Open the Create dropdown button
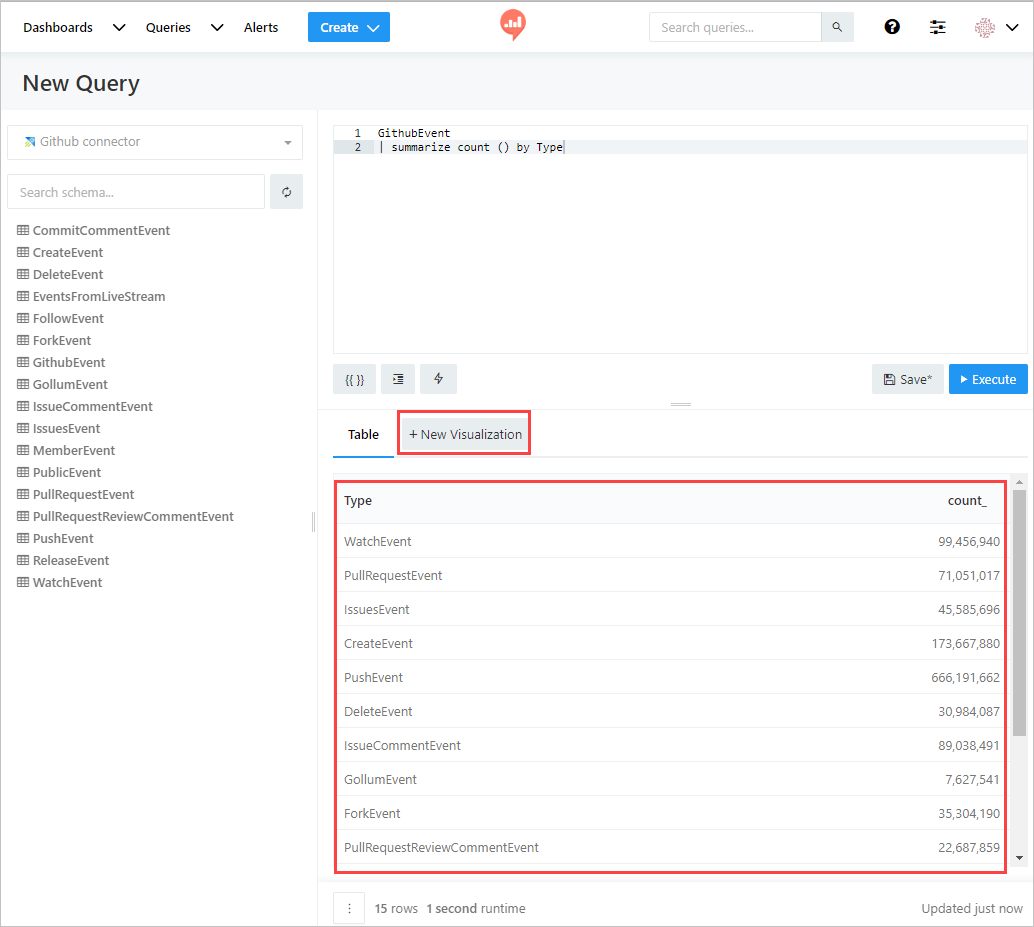 coord(348,27)
